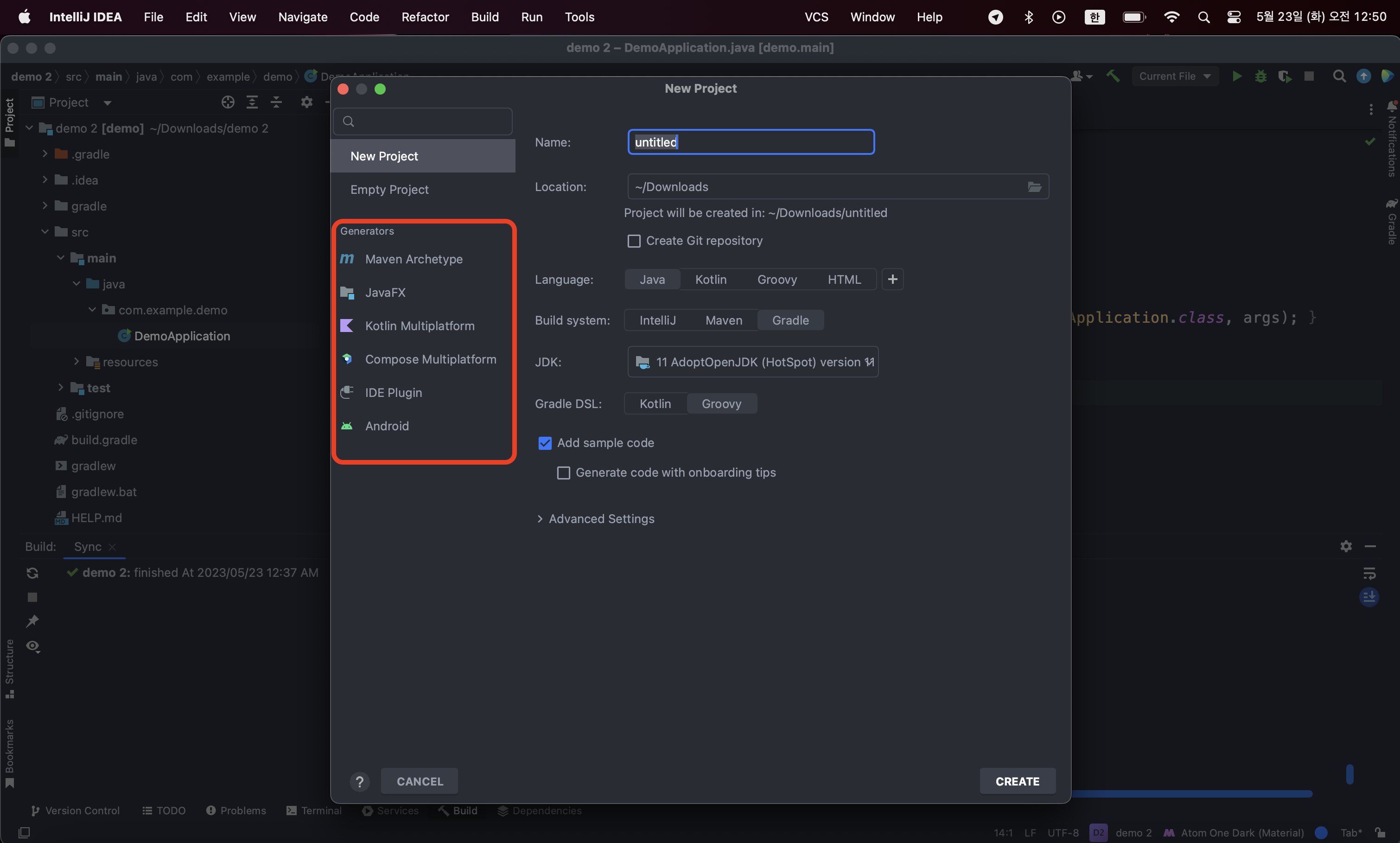Click the CREATE button
The width and height of the screenshot is (1400, 843).
(1018, 782)
